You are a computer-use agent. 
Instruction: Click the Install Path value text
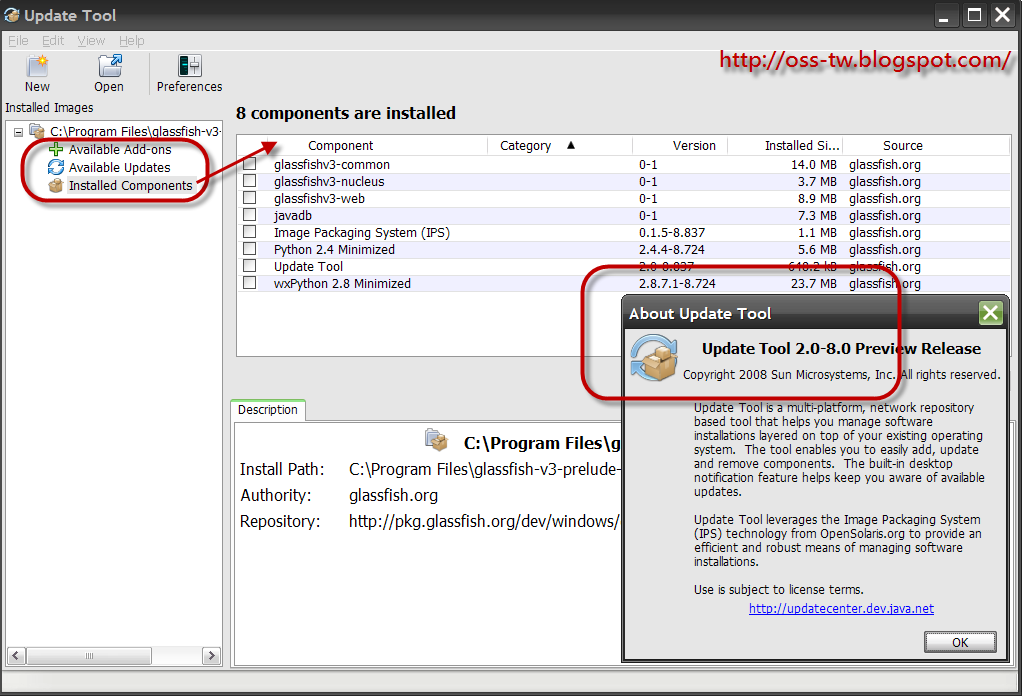point(485,469)
